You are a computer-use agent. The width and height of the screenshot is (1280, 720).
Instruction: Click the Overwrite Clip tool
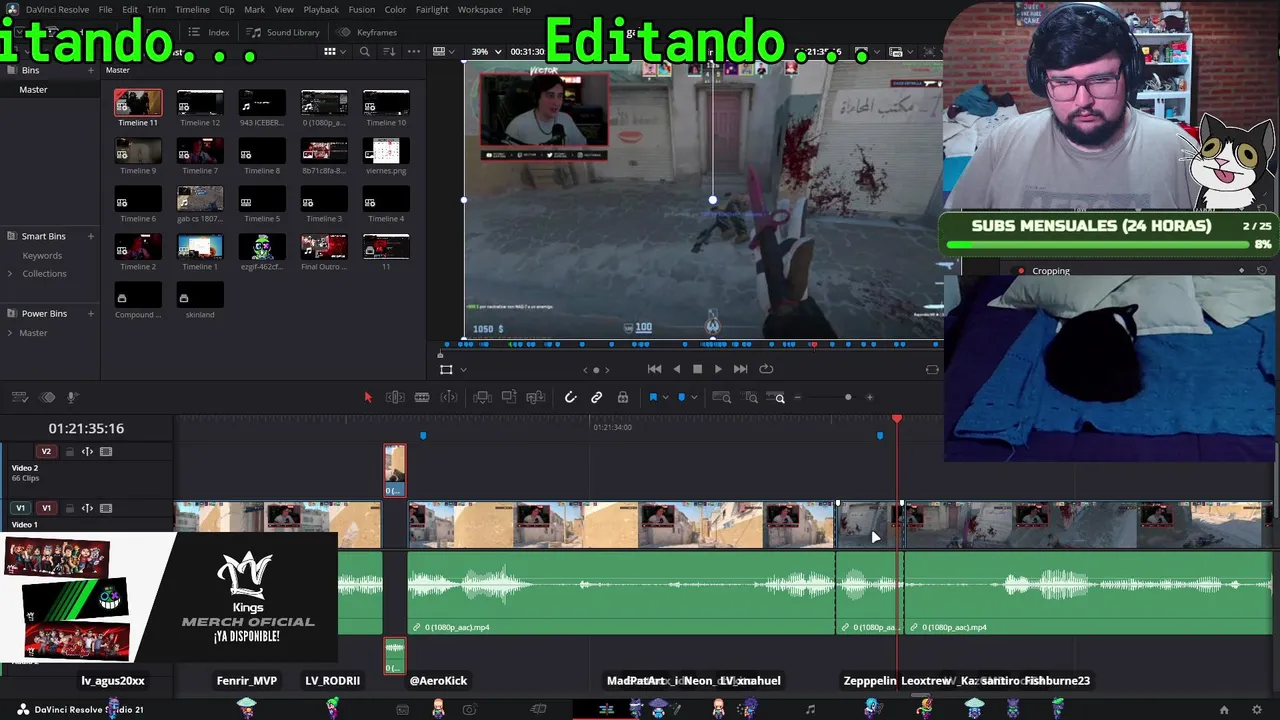509,398
